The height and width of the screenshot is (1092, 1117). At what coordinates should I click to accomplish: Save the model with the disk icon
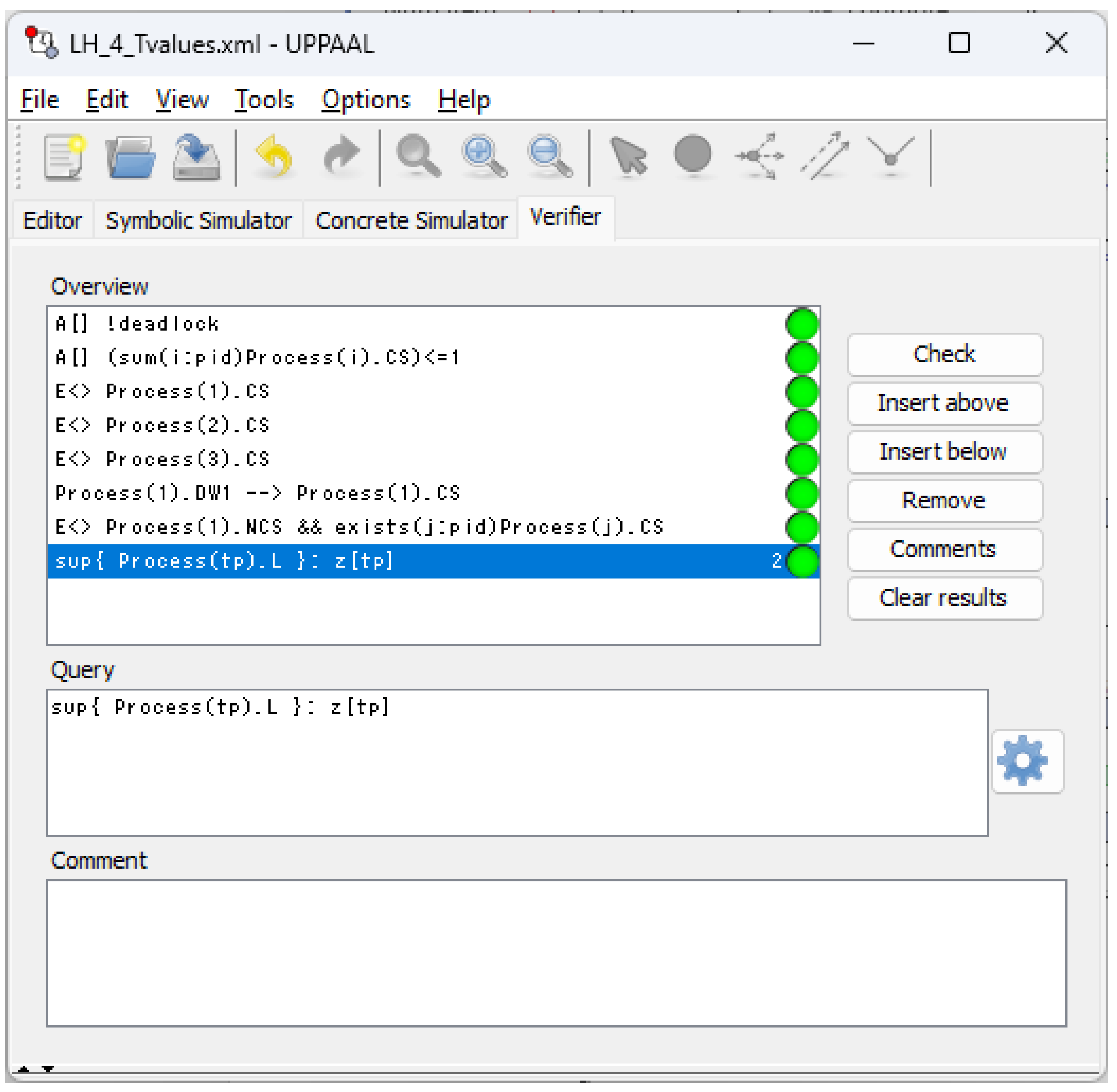[196, 157]
